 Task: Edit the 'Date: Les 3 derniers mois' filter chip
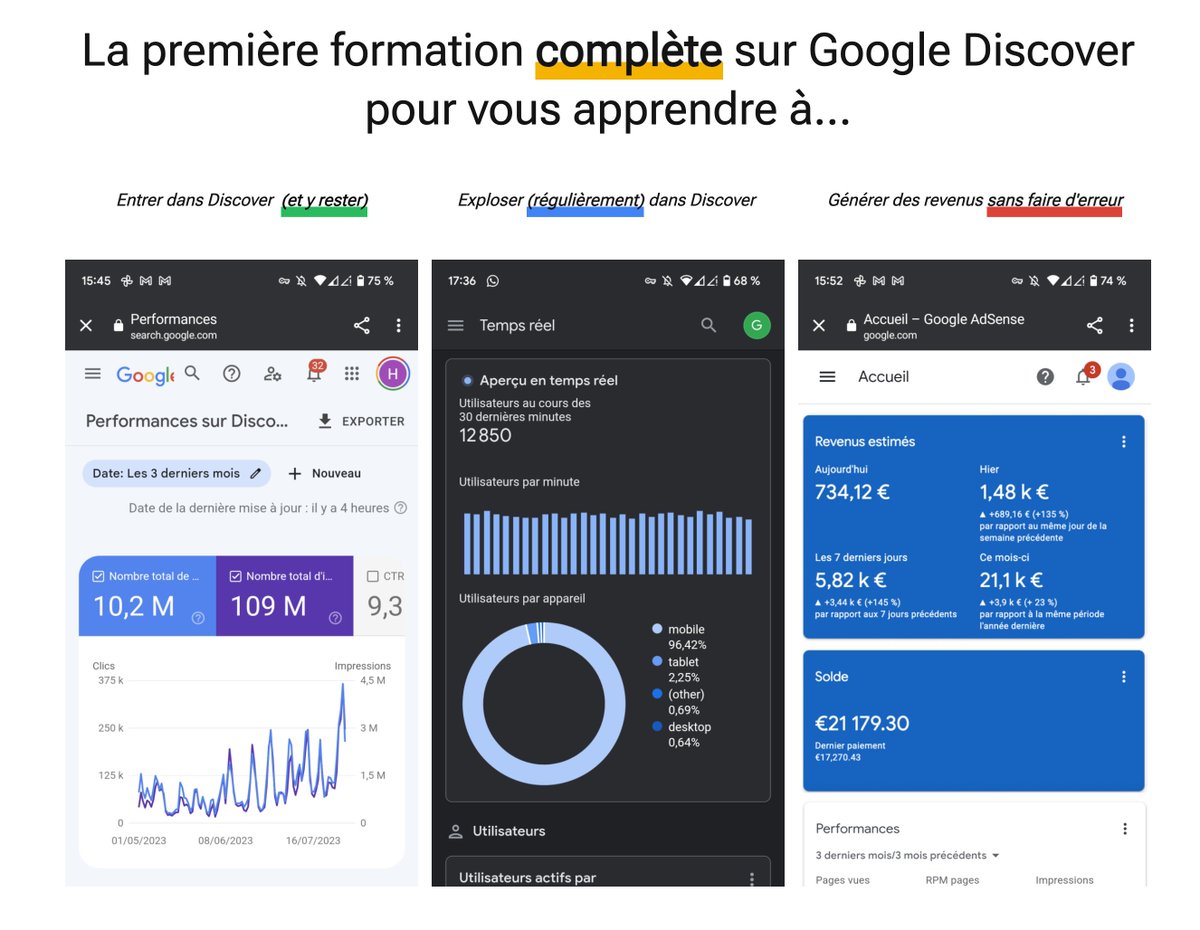[176, 473]
